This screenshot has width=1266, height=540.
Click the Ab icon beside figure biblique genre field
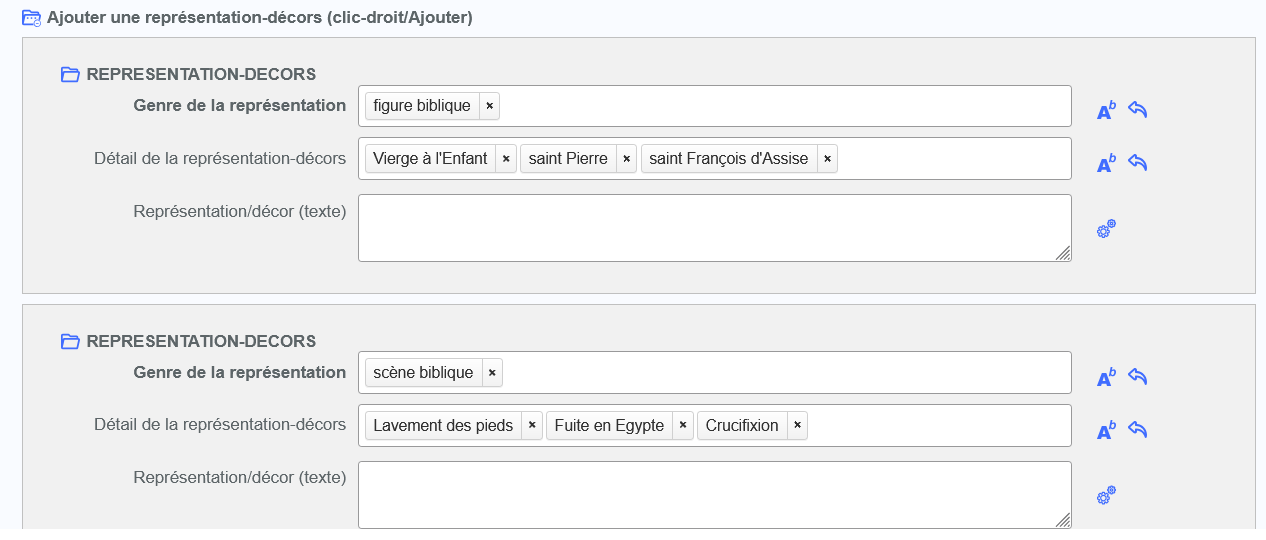pyautogui.click(x=1105, y=111)
